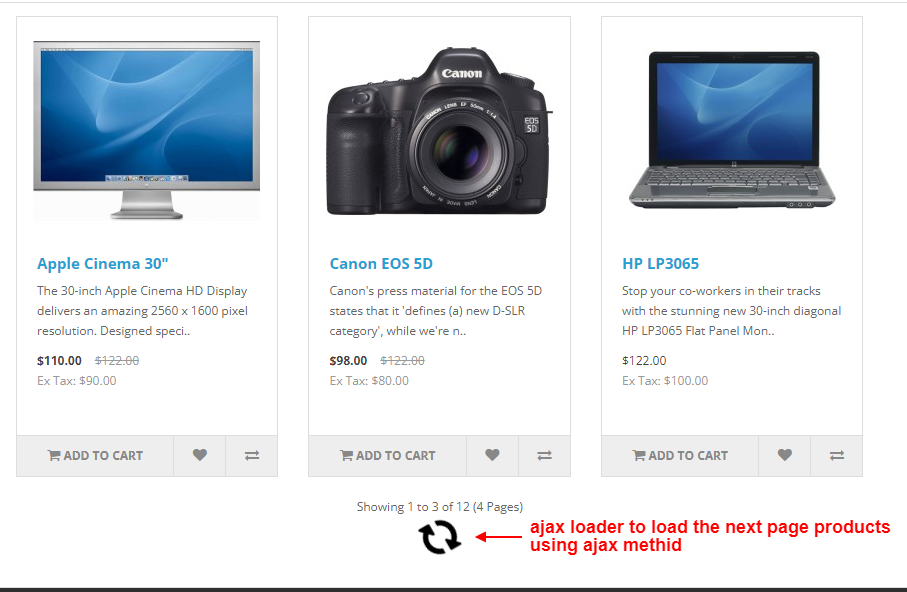Open the HP LP3065 product link
Image resolution: width=907 pixels, height=592 pixels.
(661, 264)
